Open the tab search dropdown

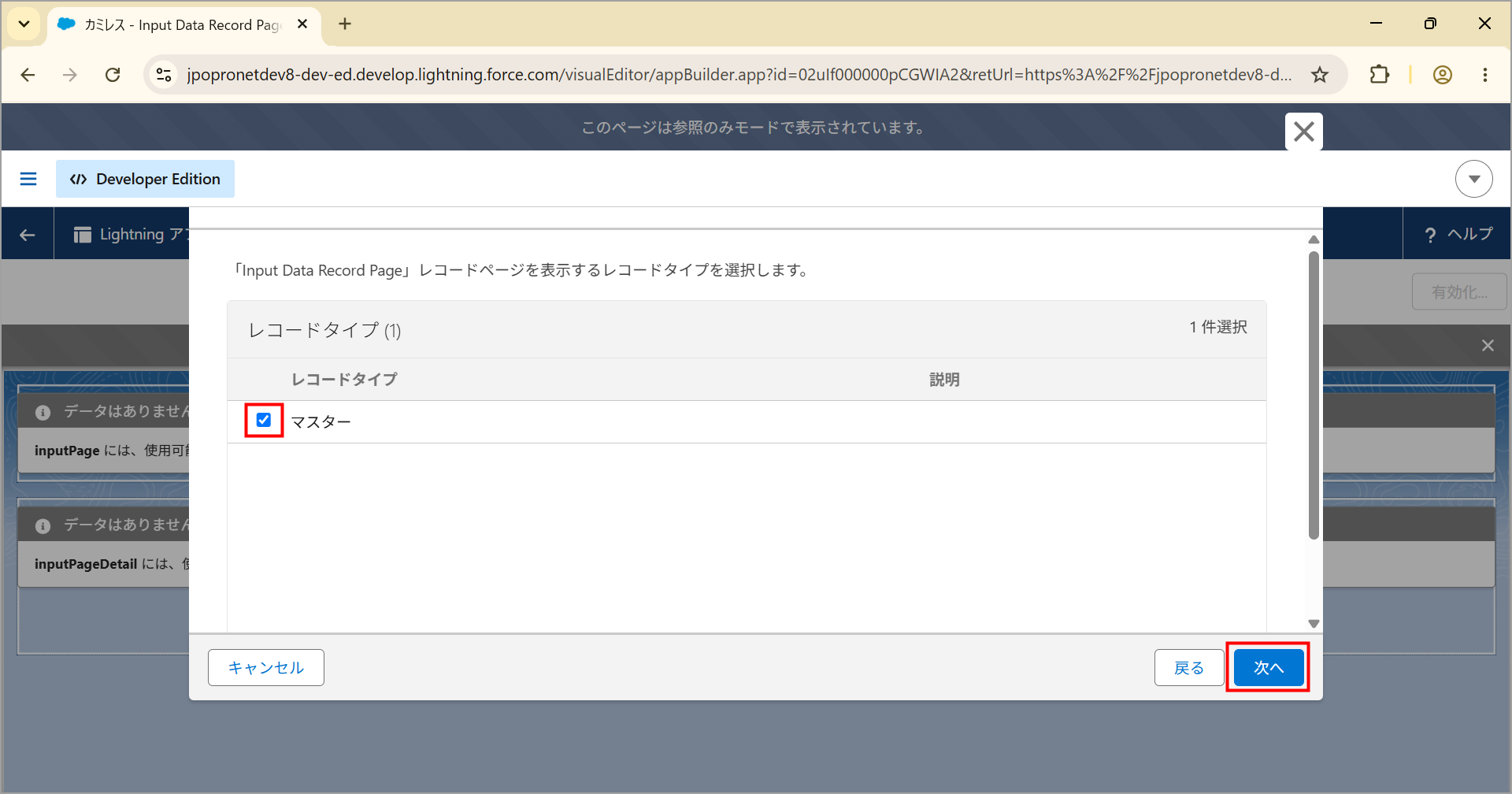pyautogui.click(x=24, y=24)
